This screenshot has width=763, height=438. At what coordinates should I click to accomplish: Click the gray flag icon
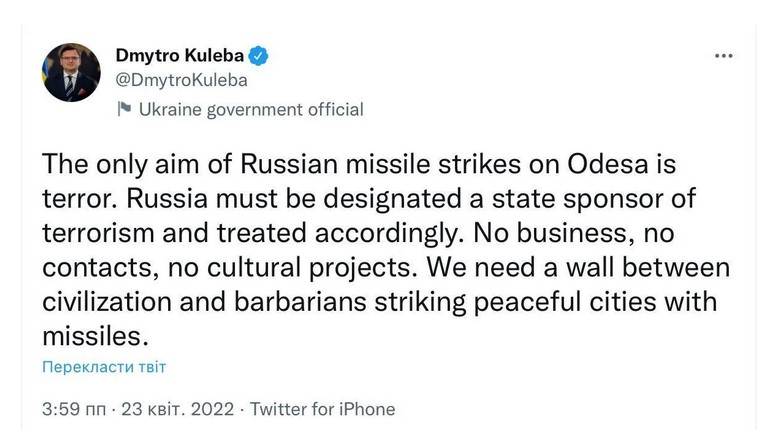coord(124,109)
